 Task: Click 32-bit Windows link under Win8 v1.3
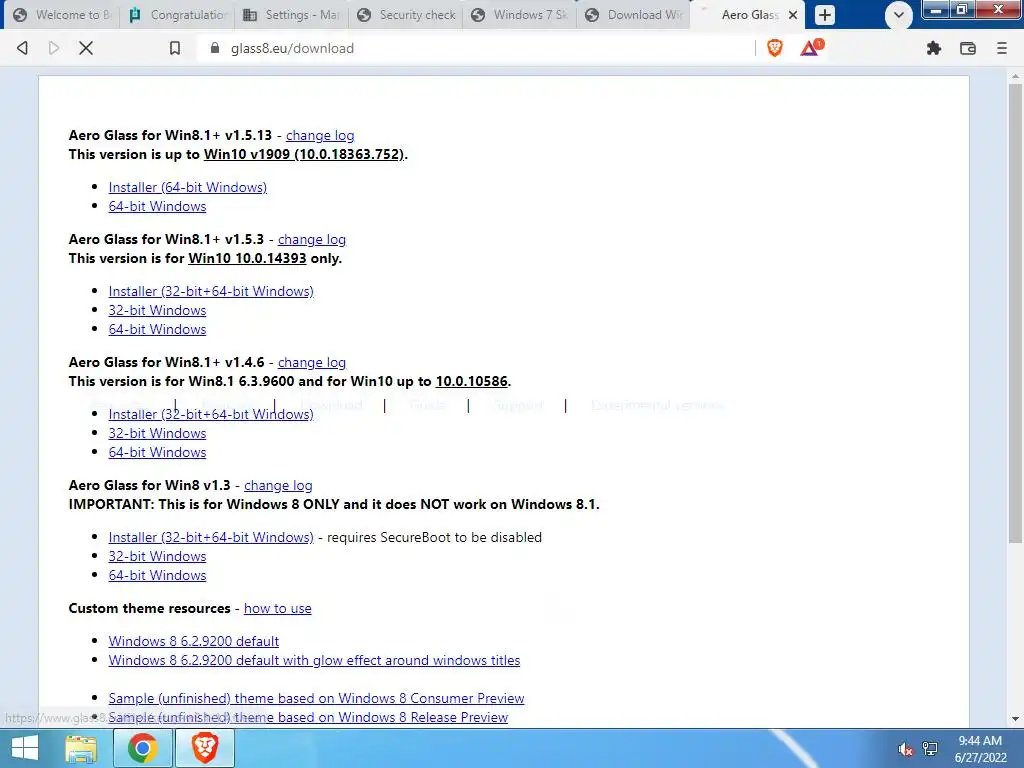click(157, 556)
